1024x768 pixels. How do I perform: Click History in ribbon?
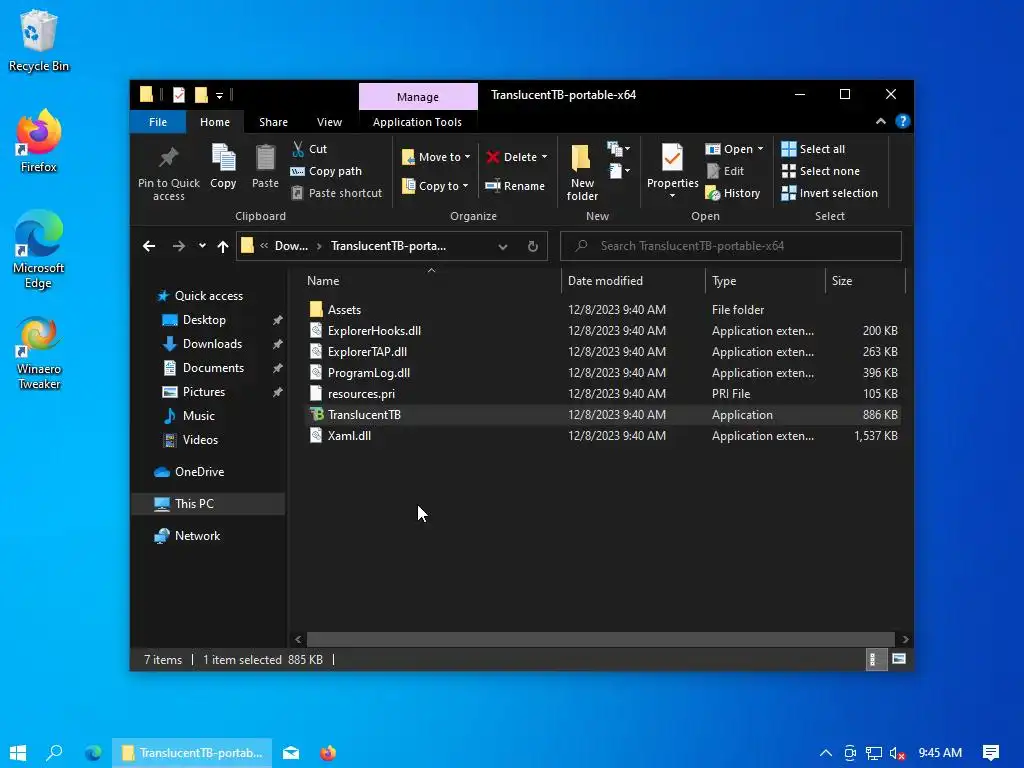pos(733,193)
